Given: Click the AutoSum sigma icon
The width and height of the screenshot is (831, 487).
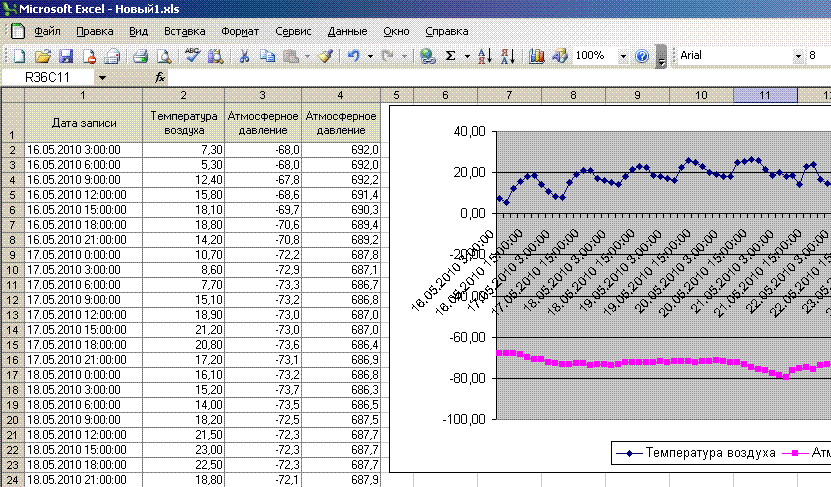Looking at the screenshot, I should 451,56.
